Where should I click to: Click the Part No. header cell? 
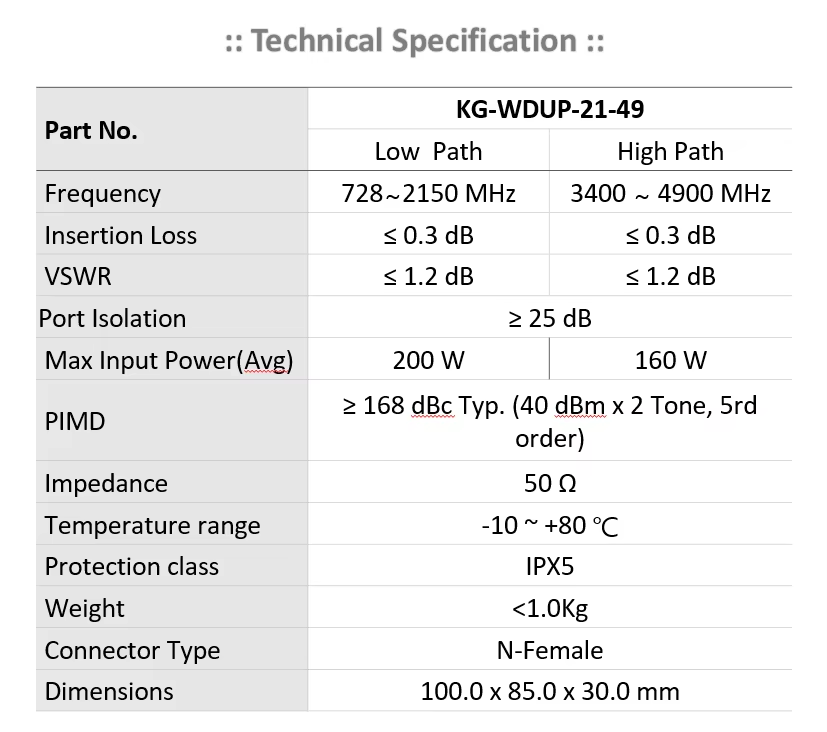pos(172,130)
